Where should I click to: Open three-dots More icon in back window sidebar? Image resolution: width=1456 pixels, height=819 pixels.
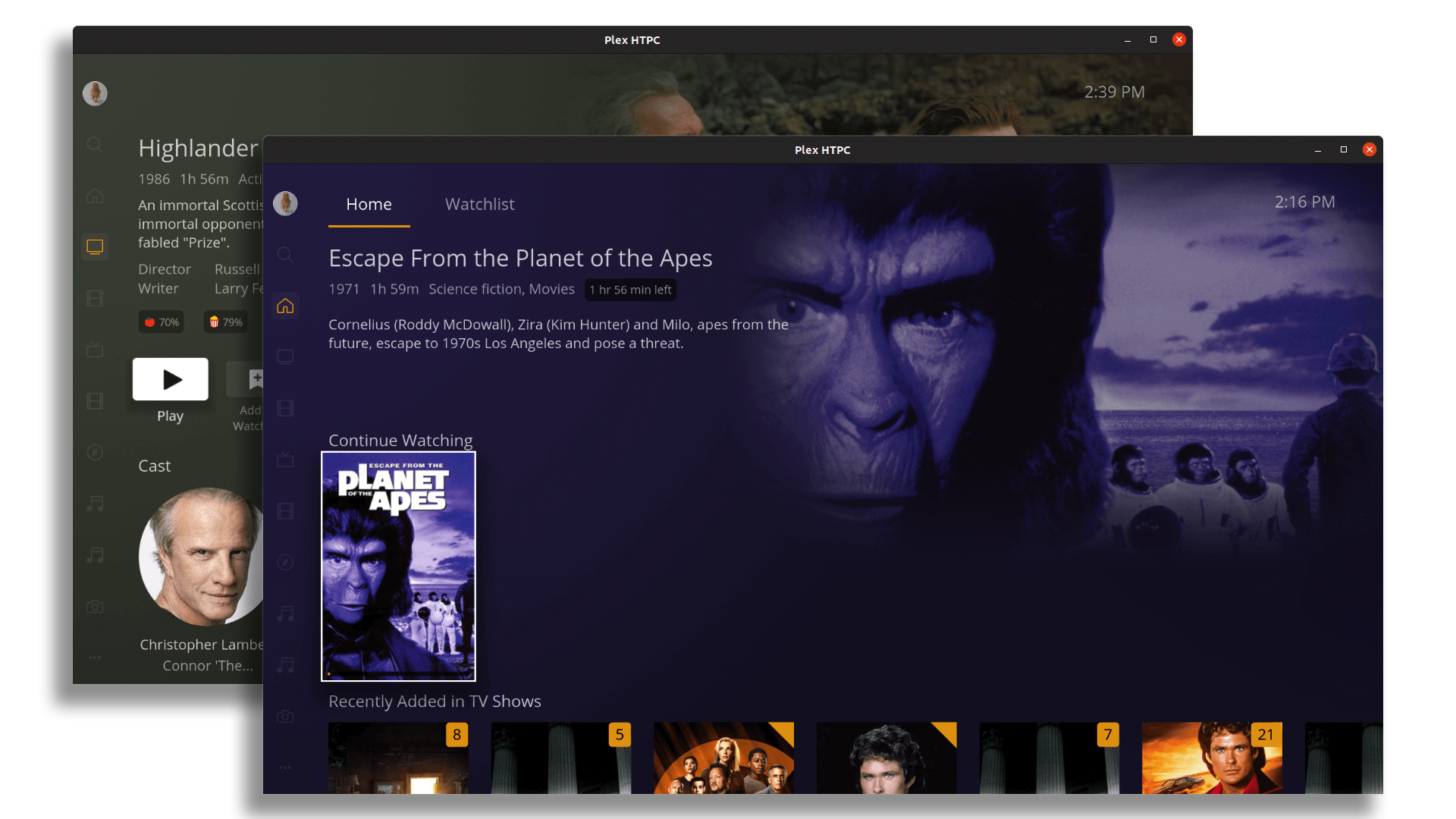coord(95,657)
